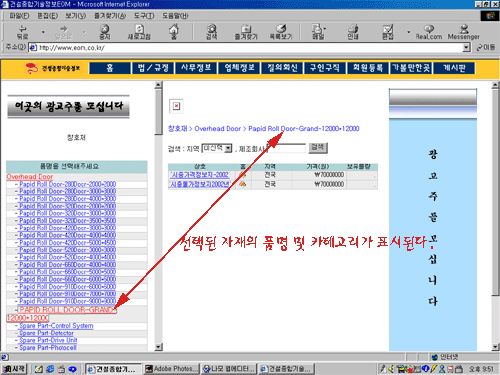Screen dimensions: 500x375
Task: Open forward-history dropdown arrow next to 앞으로
Action: coord(84,32)
